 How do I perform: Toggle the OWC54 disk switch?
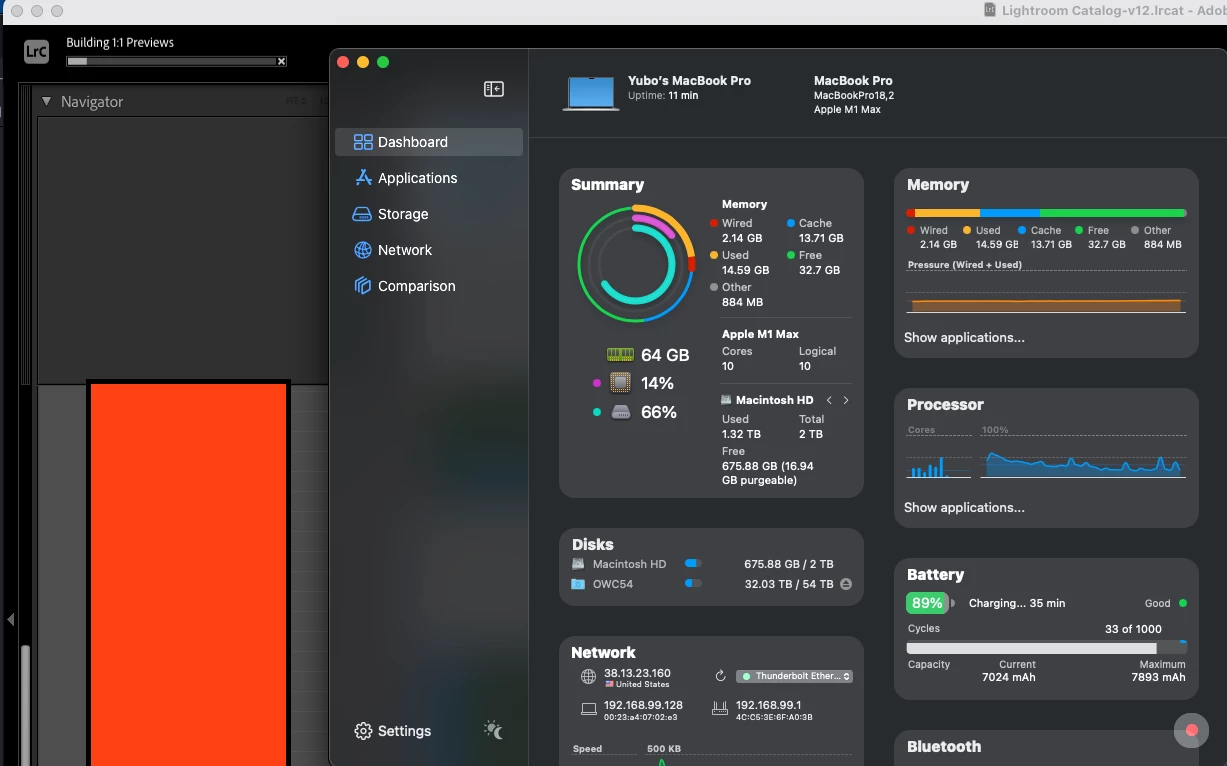coord(693,584)
